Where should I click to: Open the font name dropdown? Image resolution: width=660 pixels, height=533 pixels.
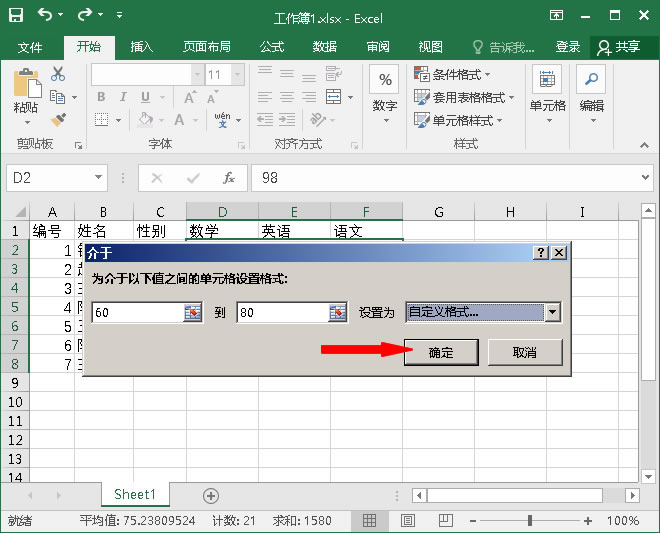click(x=197, y=75)
